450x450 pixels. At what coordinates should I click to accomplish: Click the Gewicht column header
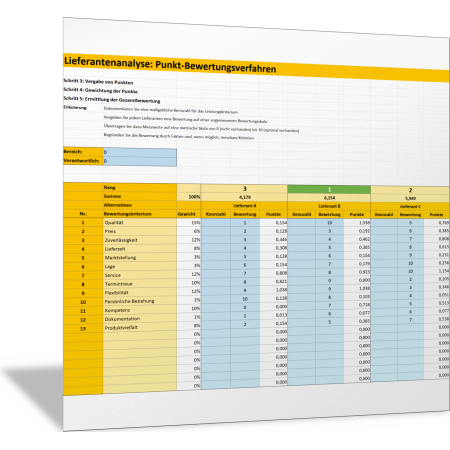click(x=189, y=214)
